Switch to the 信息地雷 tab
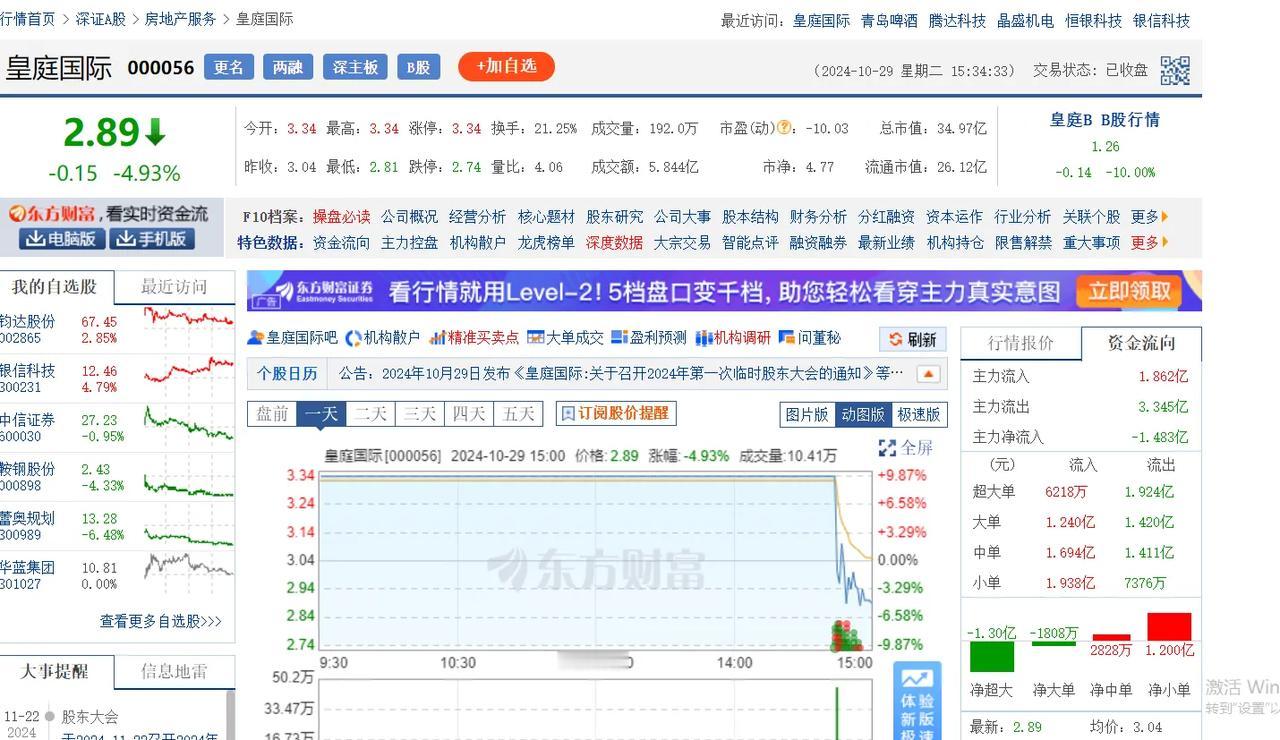 (174, 672)
